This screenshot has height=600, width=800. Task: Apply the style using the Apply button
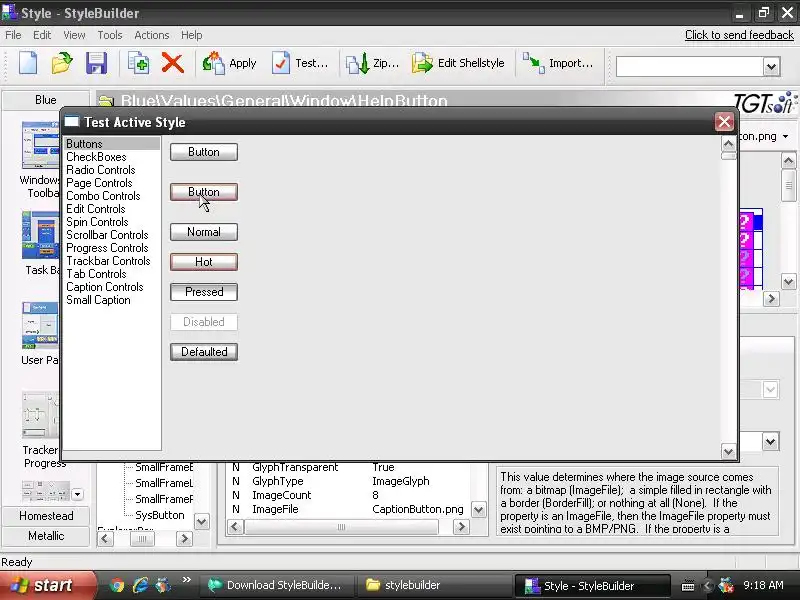point(229,63)
